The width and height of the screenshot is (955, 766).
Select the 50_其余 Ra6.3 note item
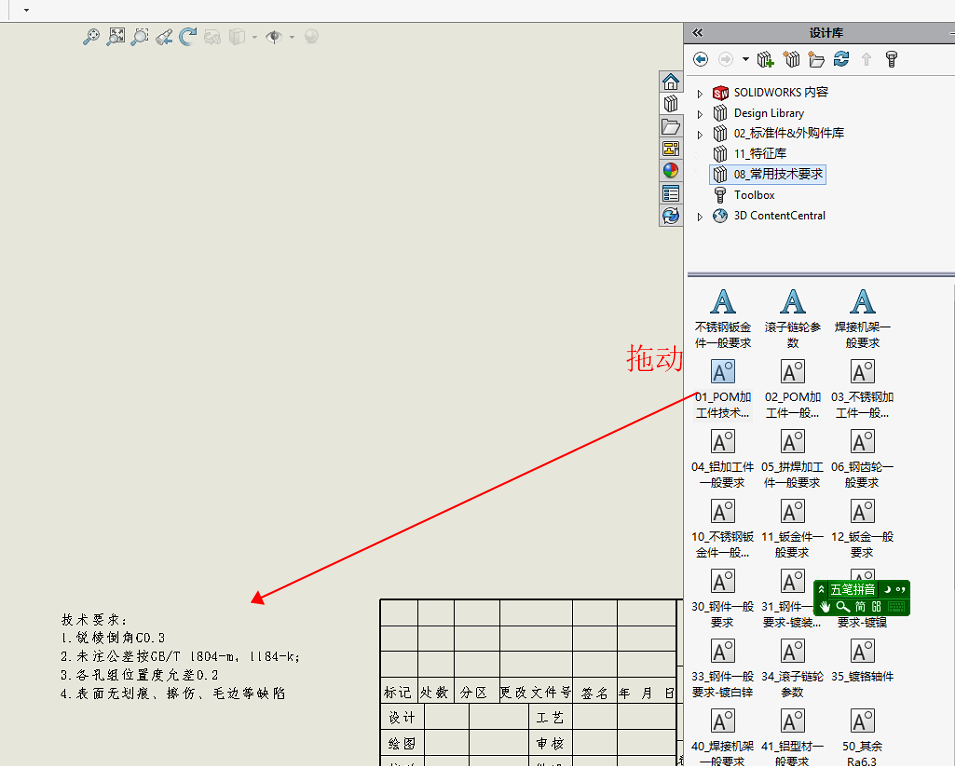coord(862,737)
